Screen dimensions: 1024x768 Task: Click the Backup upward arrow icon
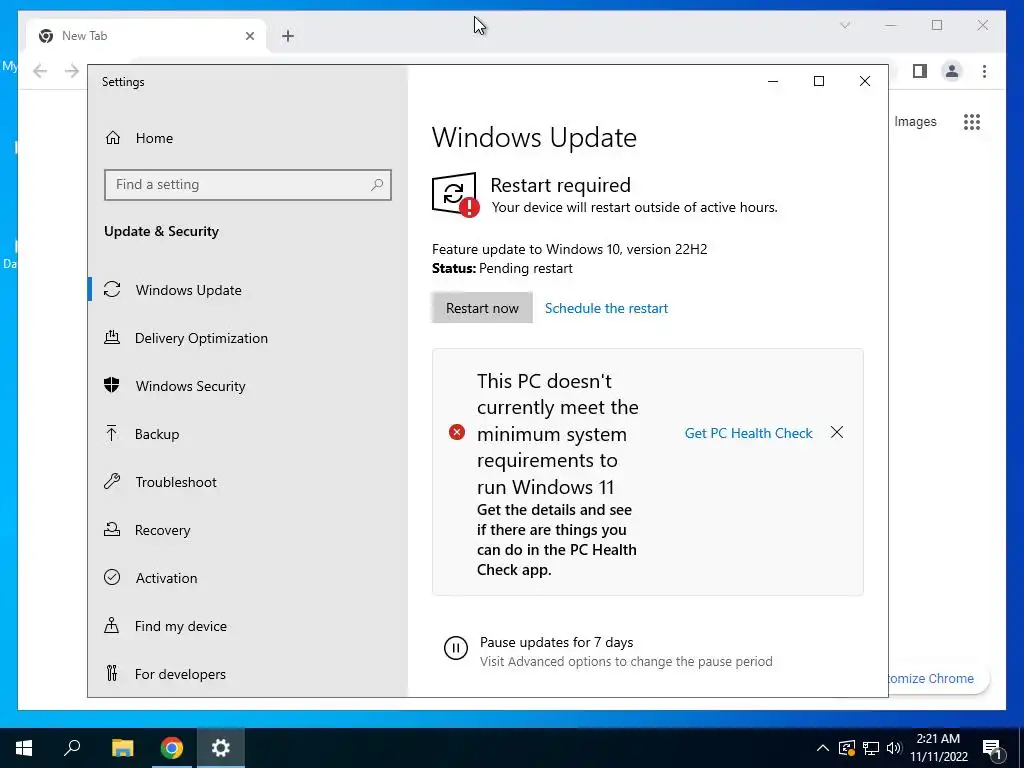point(112,433)
